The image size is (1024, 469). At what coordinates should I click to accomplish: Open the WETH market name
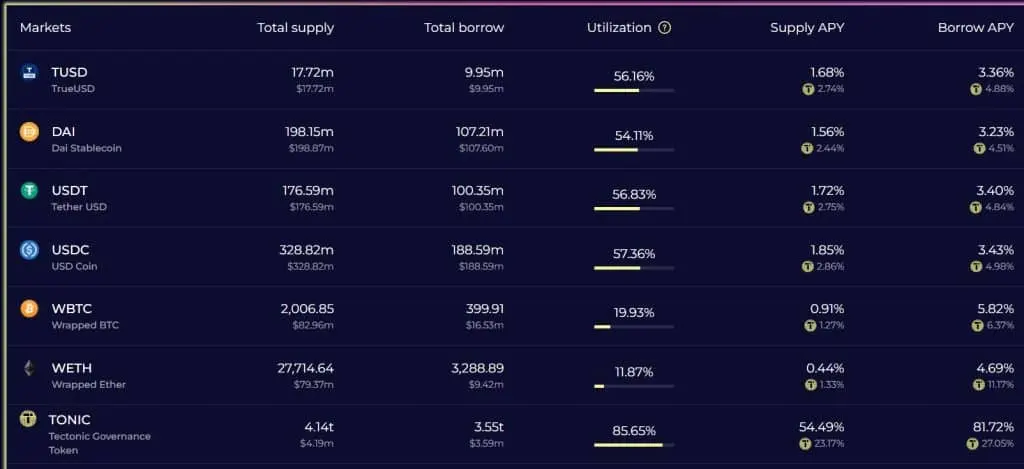click(72, 368)
